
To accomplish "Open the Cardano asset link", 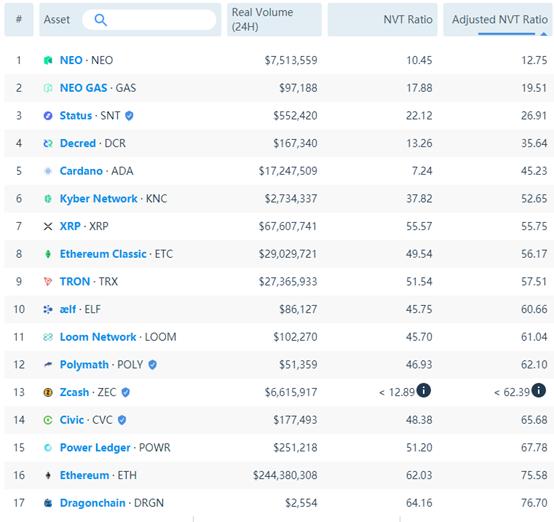I will pos(81,171).
